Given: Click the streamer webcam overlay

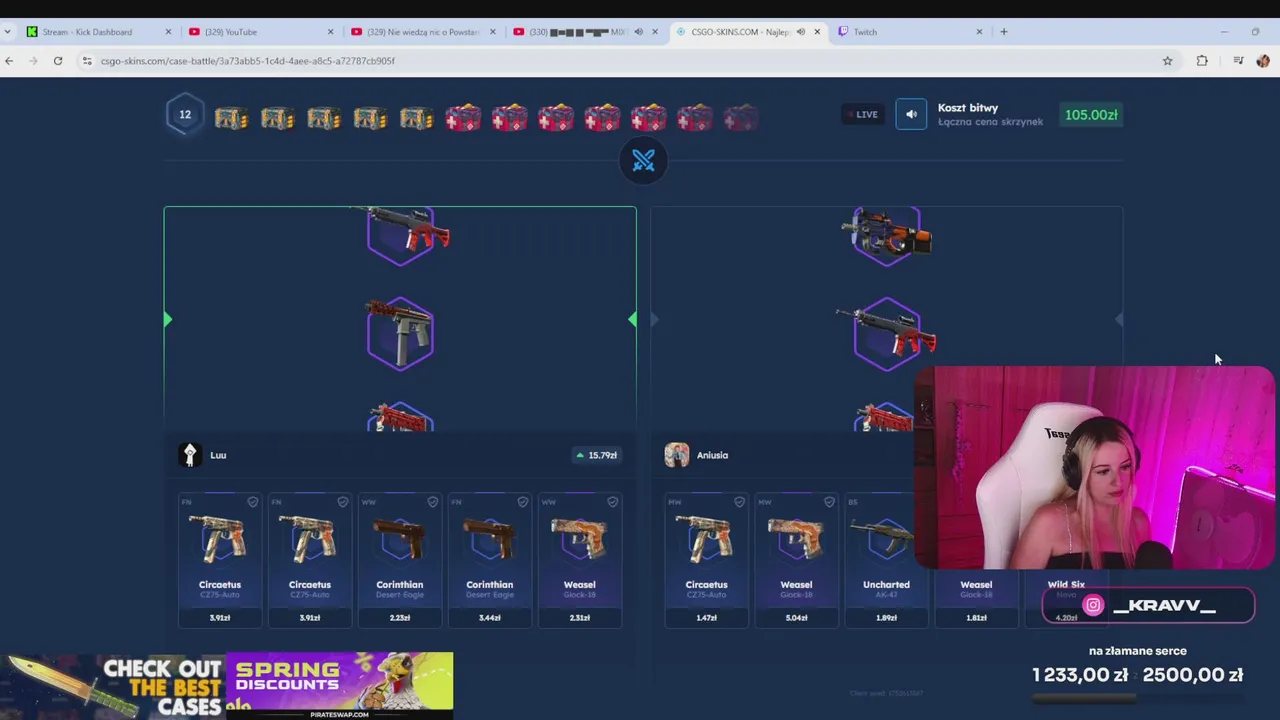Looking at the screenshot, I should pyautogui.click(x=1094, y=467).
